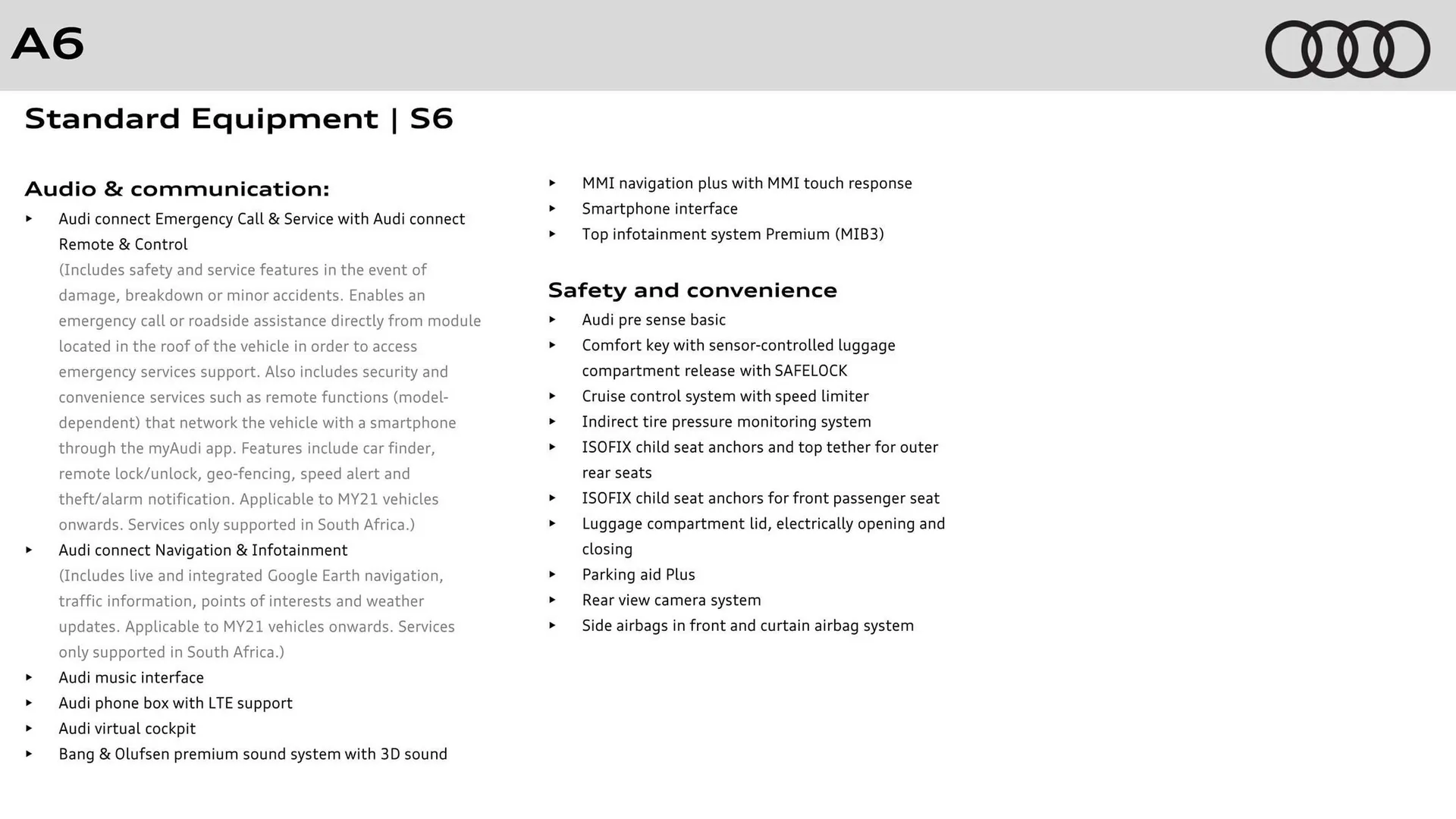Expand the MMI navigation plus description

pos(561,183)
